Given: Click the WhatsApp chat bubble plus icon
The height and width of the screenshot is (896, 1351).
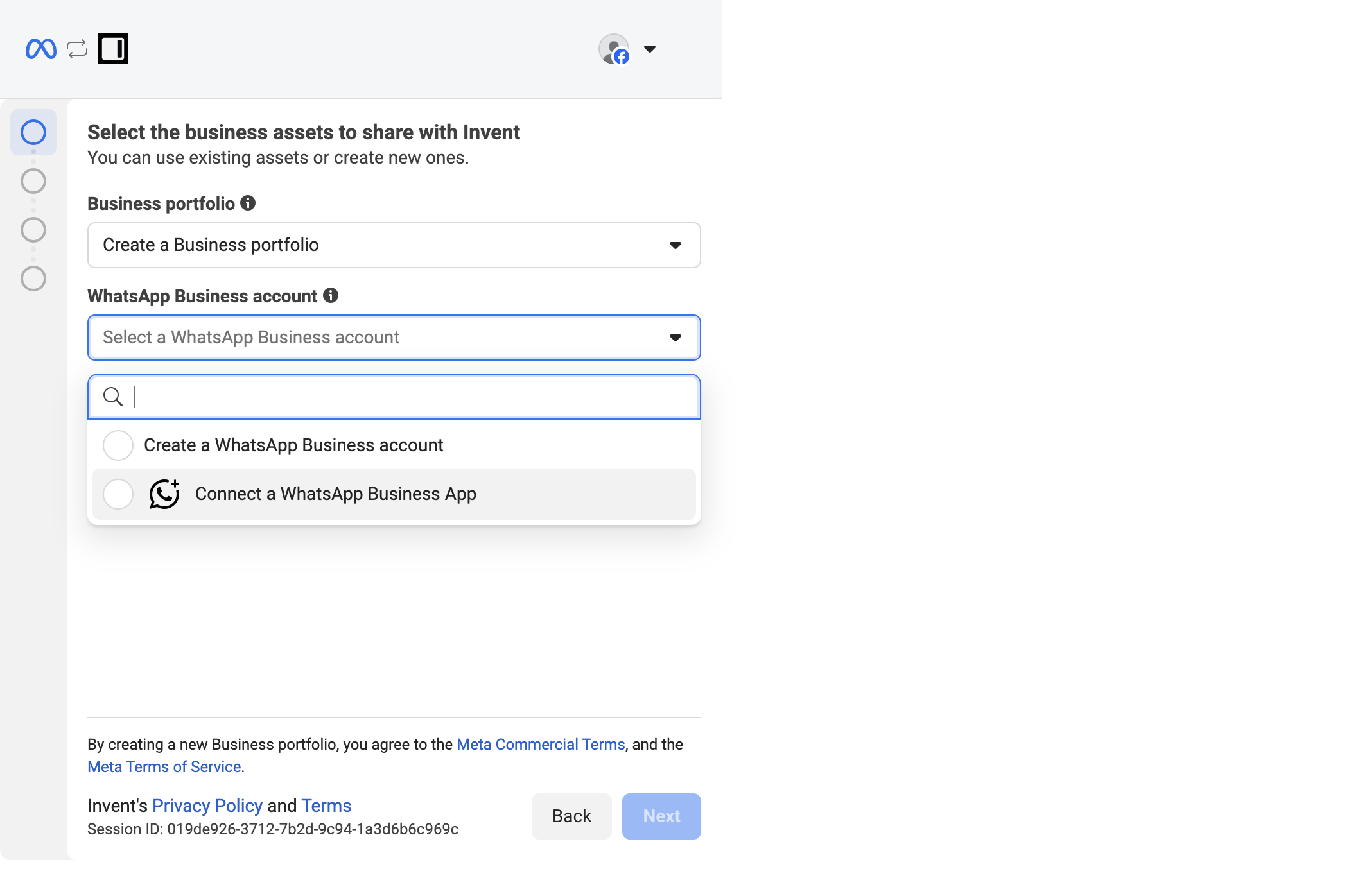Looking at the screenshot, I should pos(164,494).
